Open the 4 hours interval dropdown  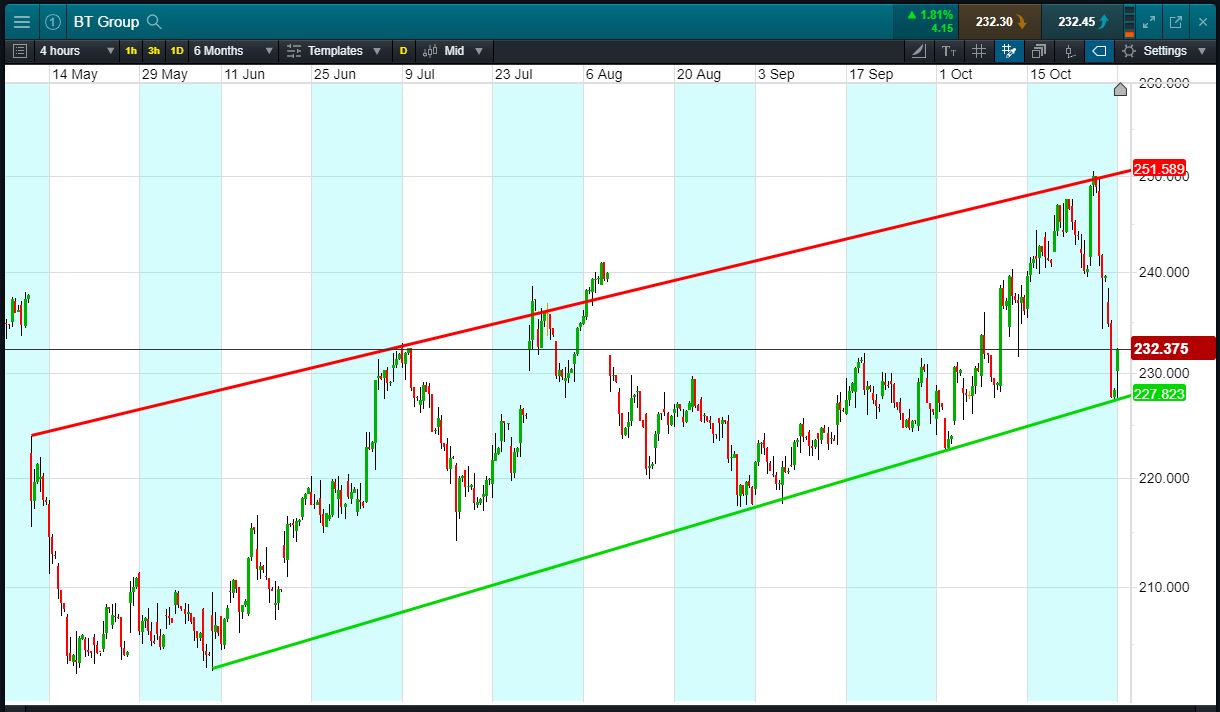[x=77, y=51]
